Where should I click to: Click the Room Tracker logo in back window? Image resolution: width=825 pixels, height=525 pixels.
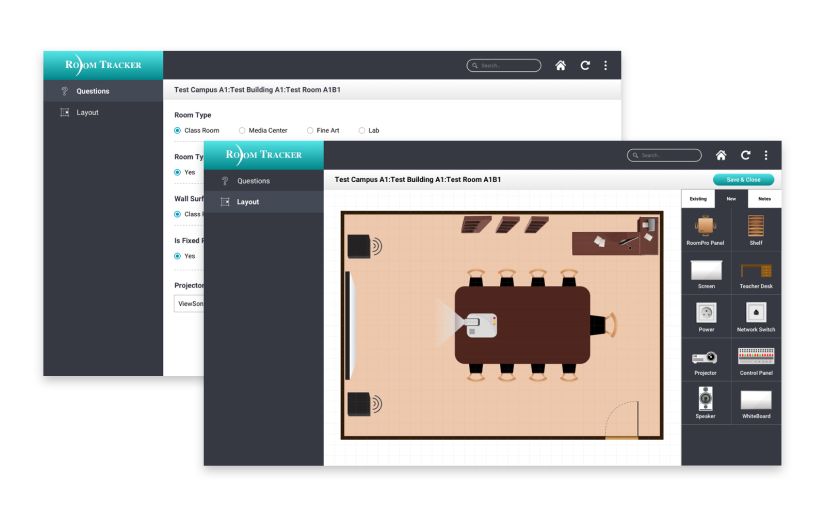pyautogui.click(x=103, y=65)
